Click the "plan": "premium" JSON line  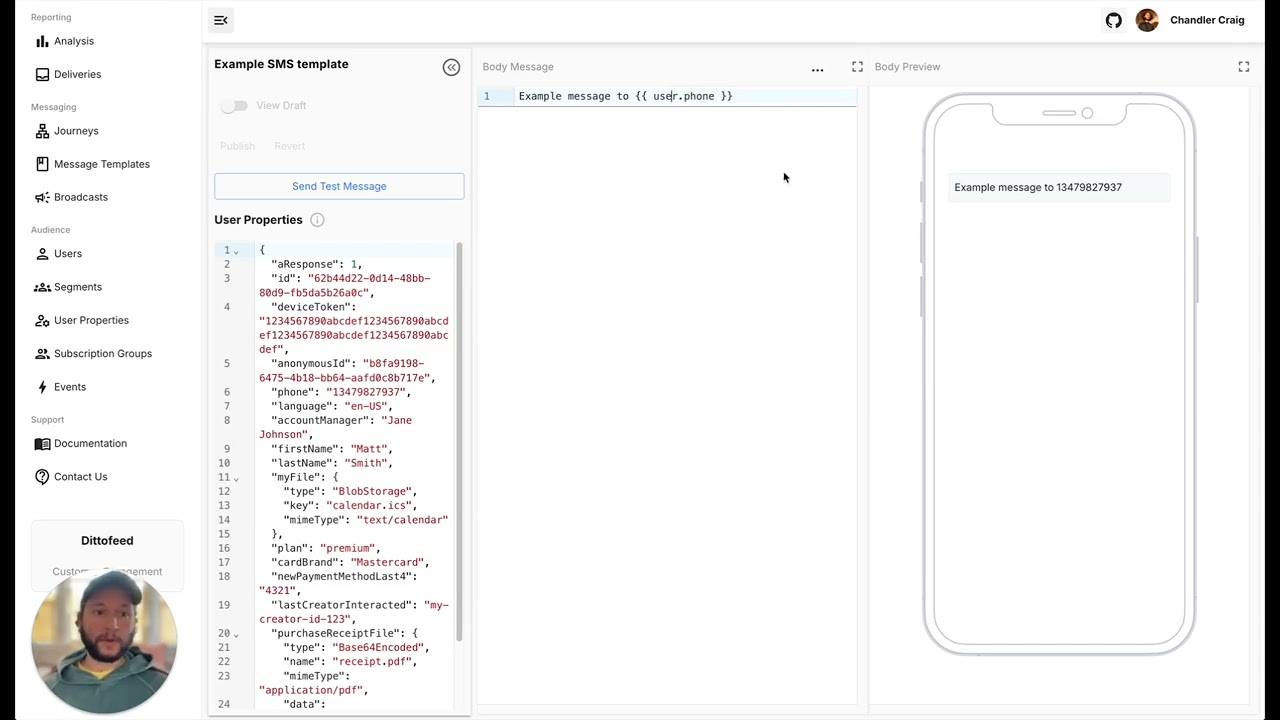pos(326,548)
